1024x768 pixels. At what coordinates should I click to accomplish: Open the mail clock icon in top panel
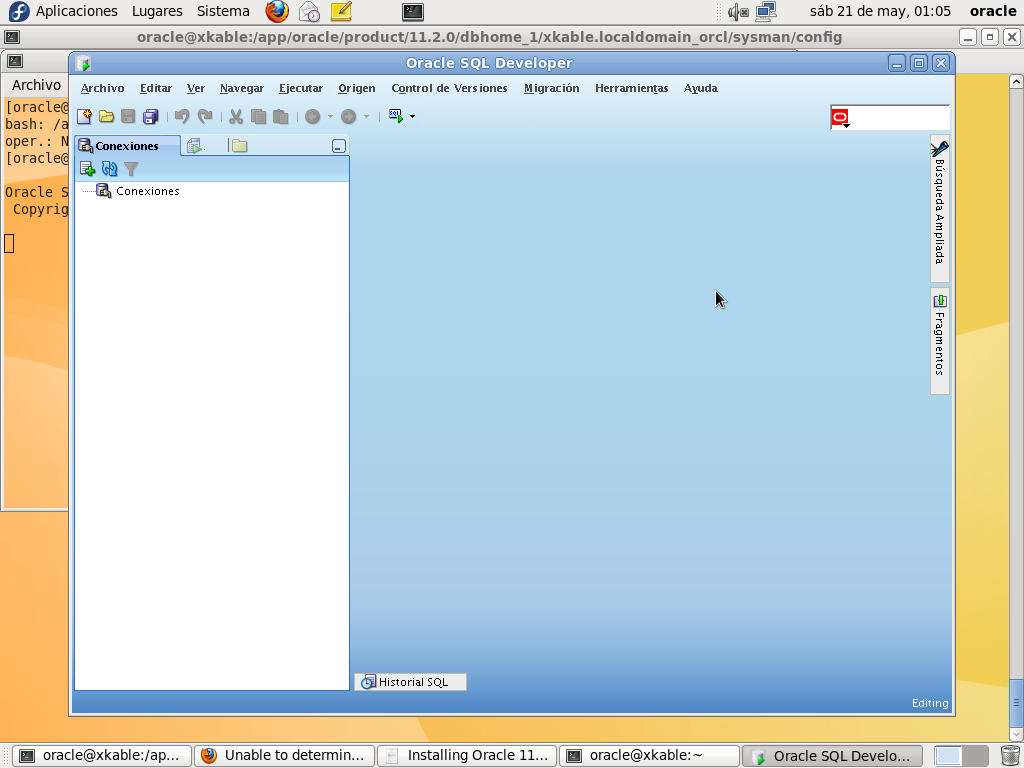click(x=310, y=11)
